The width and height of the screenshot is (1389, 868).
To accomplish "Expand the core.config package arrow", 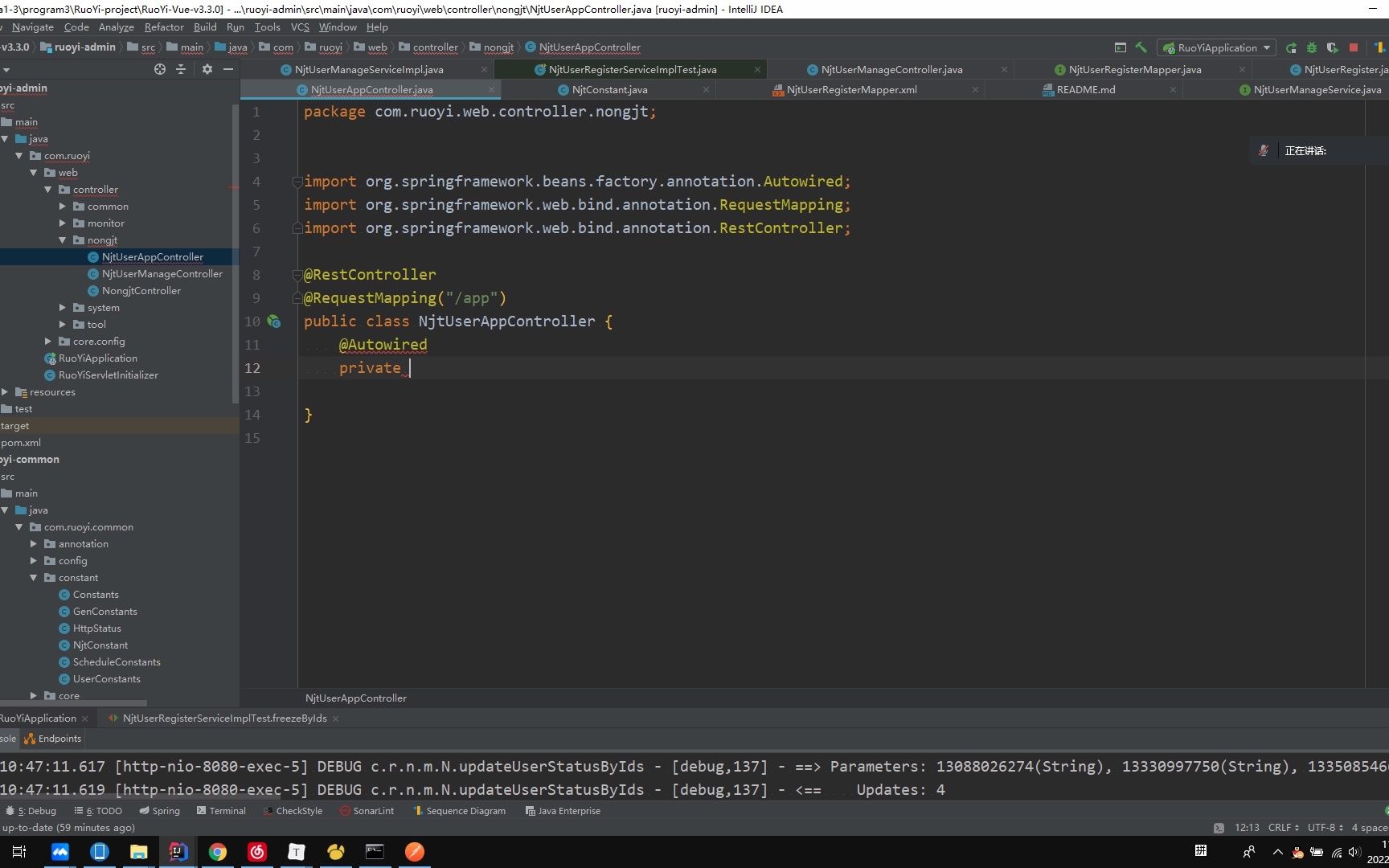I will pos(48,342).
